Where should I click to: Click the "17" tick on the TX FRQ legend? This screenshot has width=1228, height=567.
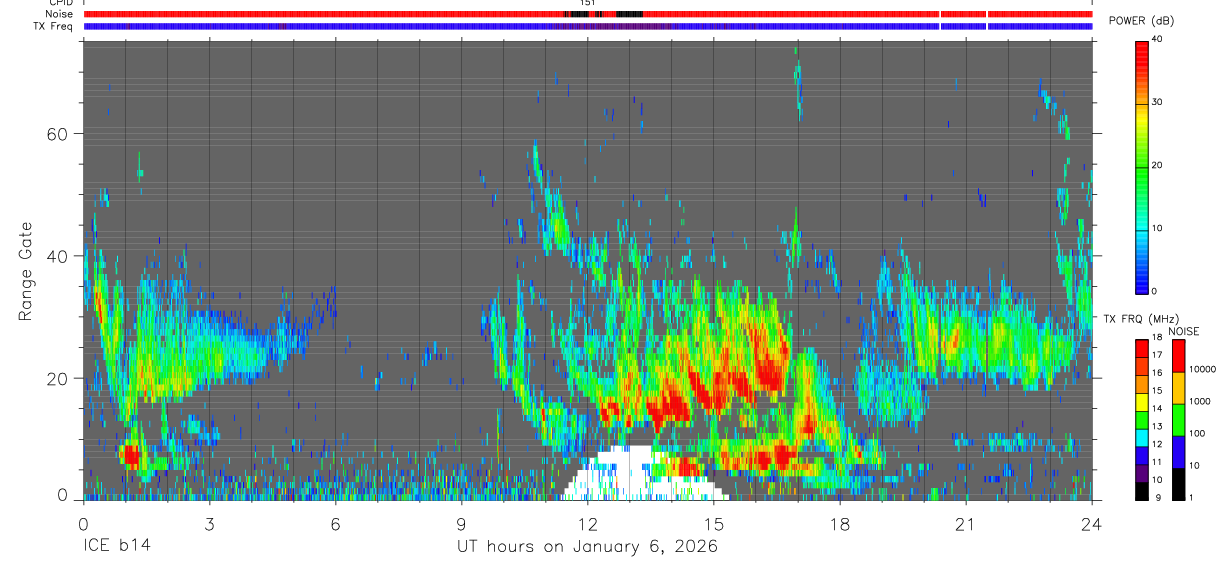(1157, 355)
